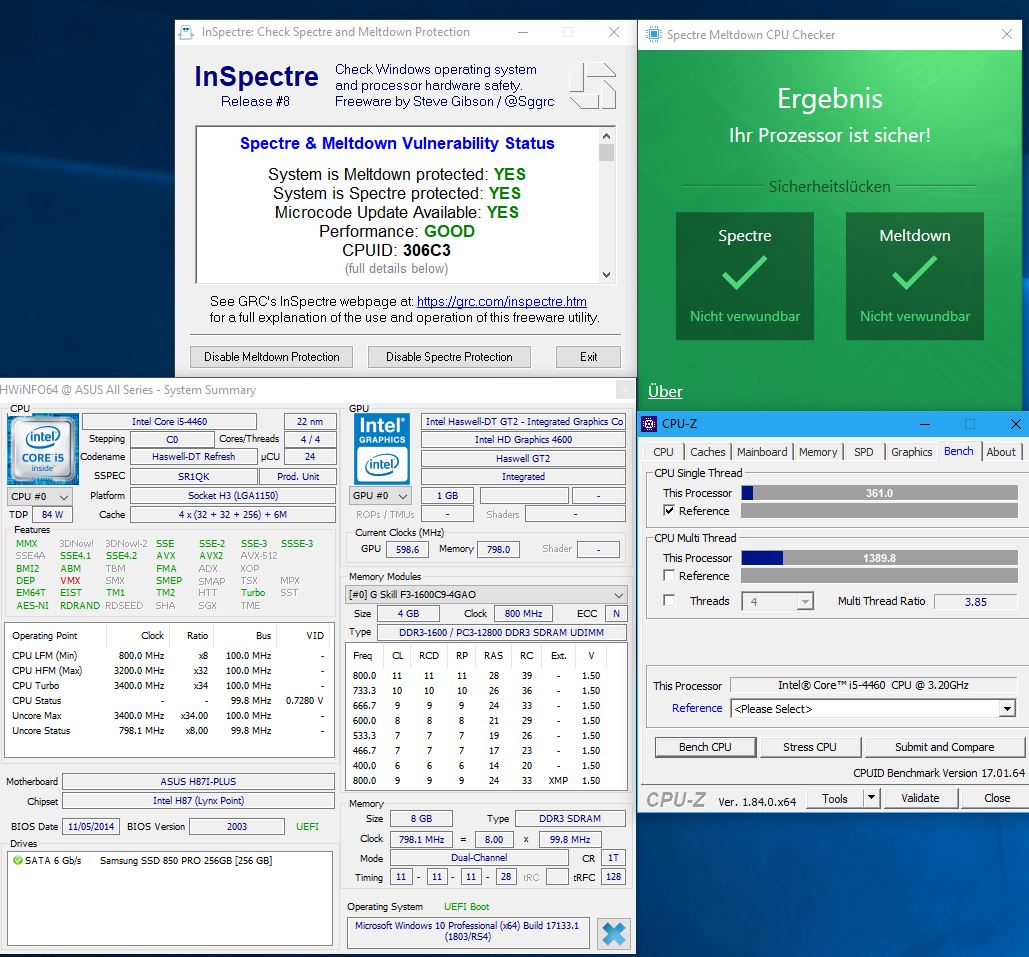This screenshot has height=957, width=1029.
Task: Click the Intel HD Graphics 4600 field
Action: [523, 440]
